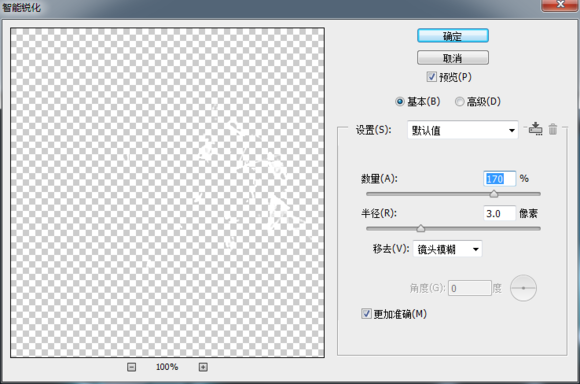Click the 数量(A) slider handle
Screen dimensions: 580x384
pyautogui.click(x=494, y=193)
